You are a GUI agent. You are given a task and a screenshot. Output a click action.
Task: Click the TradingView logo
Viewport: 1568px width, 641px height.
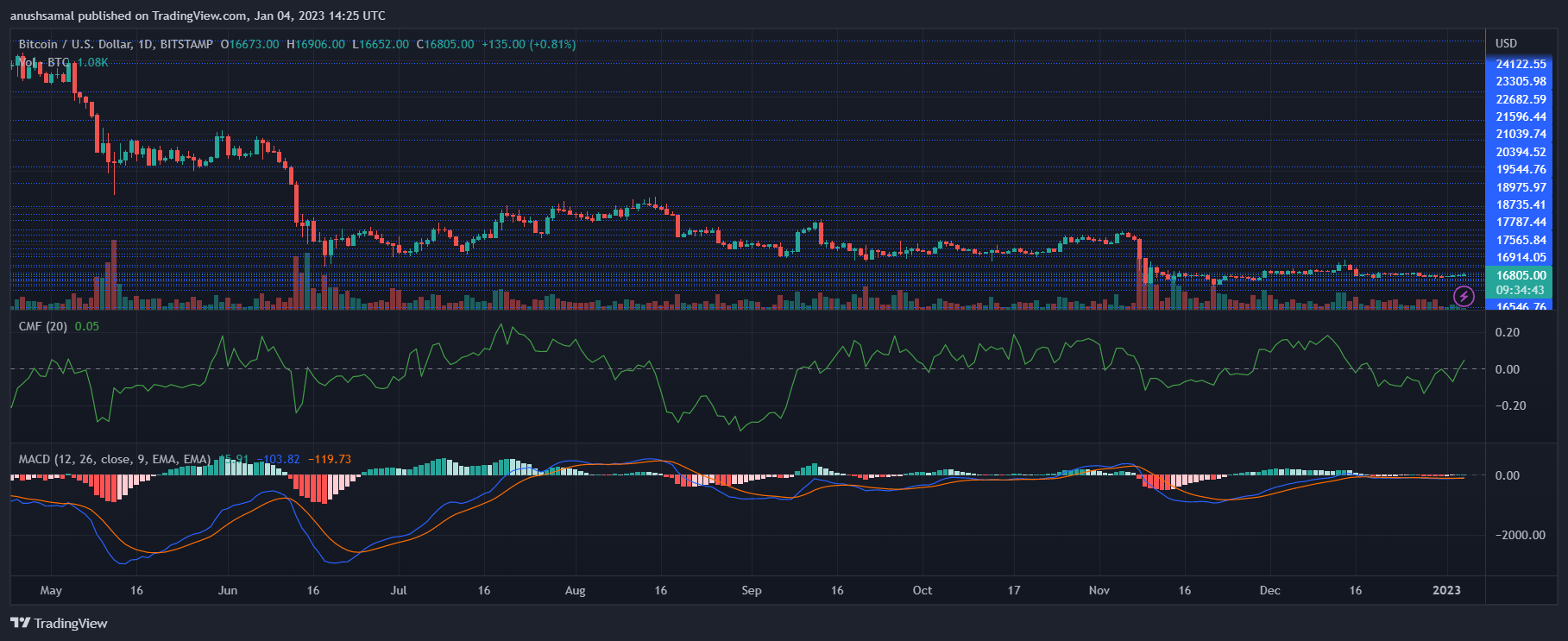tap(59, 623)
